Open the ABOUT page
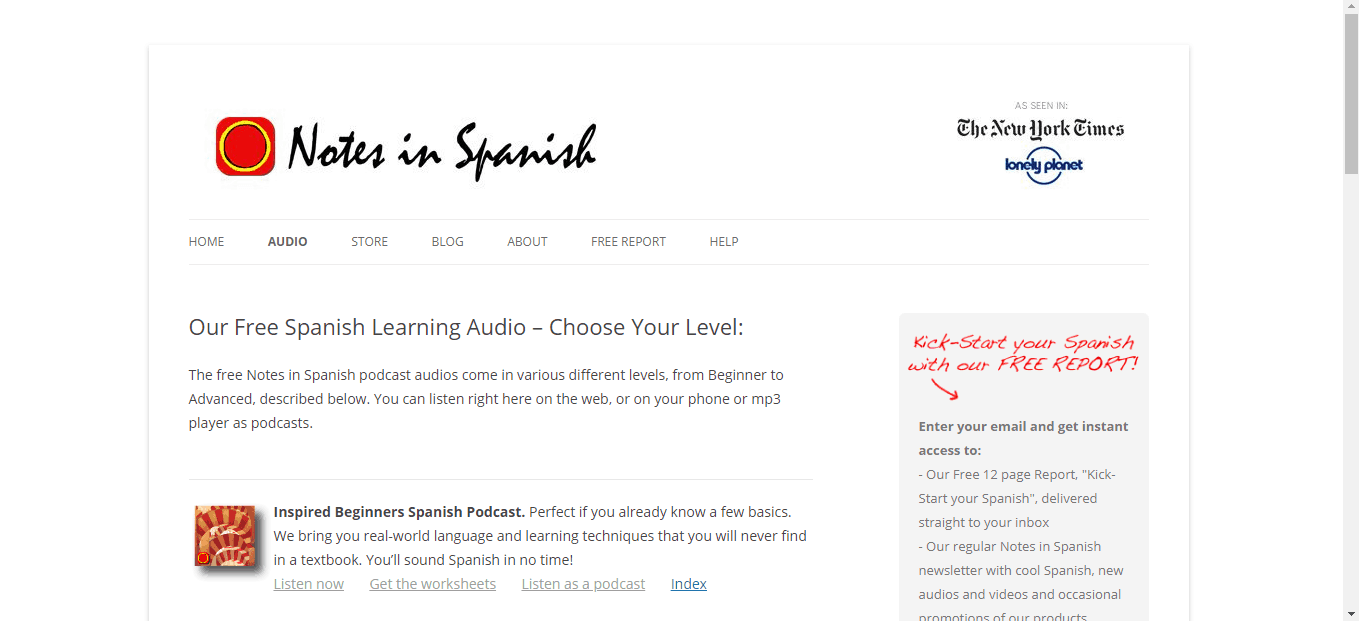The image size is (1359, 621). tap(527, 241)
